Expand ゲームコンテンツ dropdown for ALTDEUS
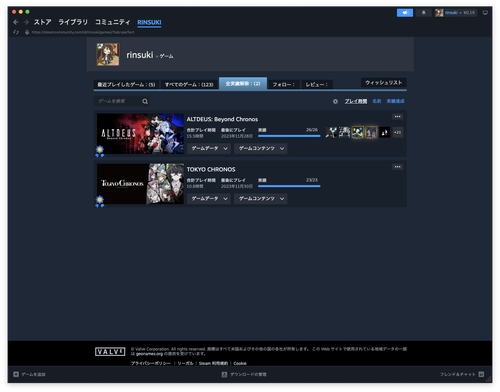Screen dimensions: 500x392 260,149
